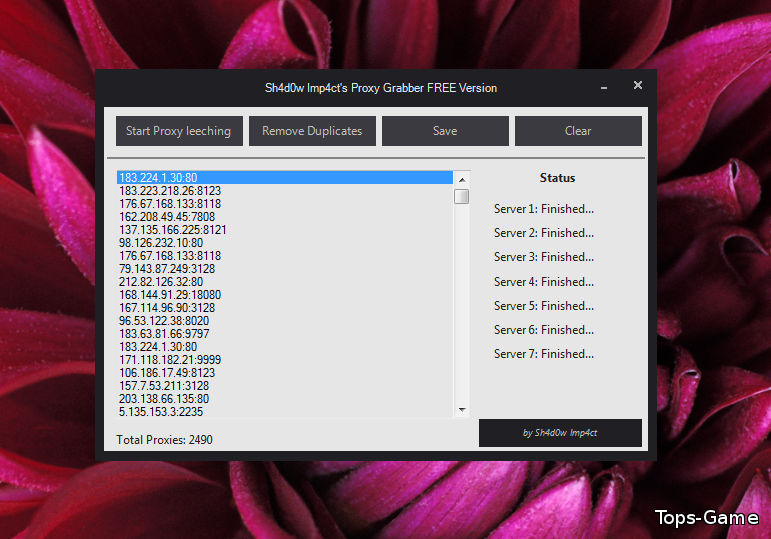The height and width of the screenshot is (539, 771).
Task: Click the proxy list scroll down arrow
Action: pos(462,410)
